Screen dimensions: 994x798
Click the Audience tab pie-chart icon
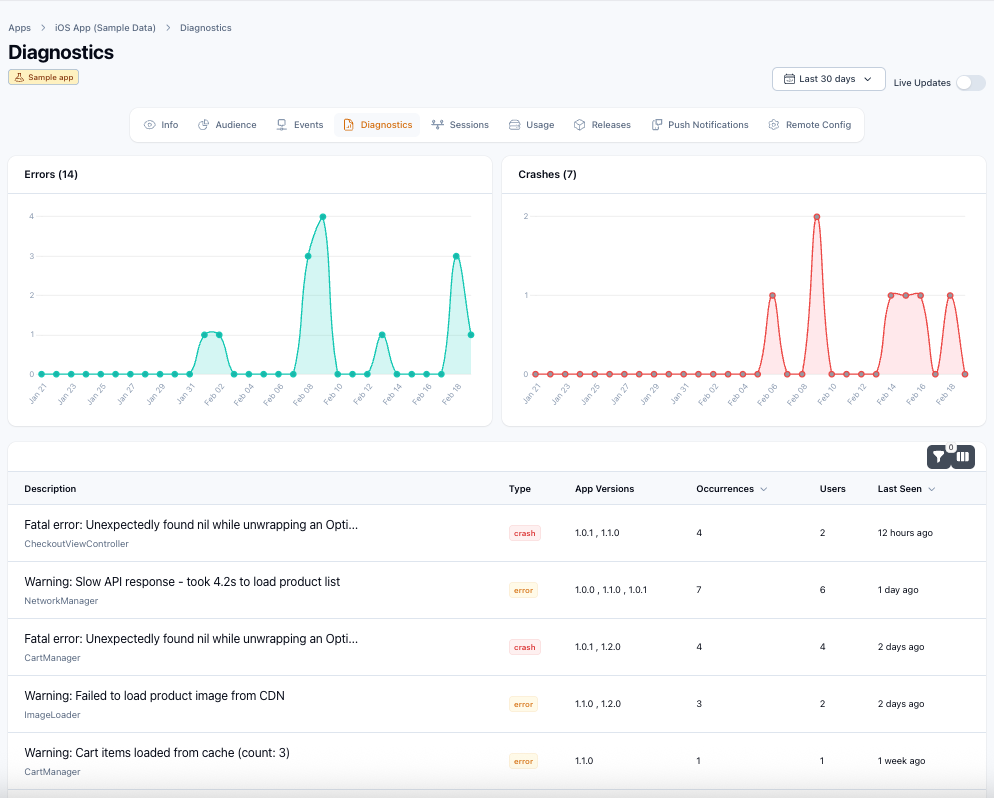click(204, 125)
